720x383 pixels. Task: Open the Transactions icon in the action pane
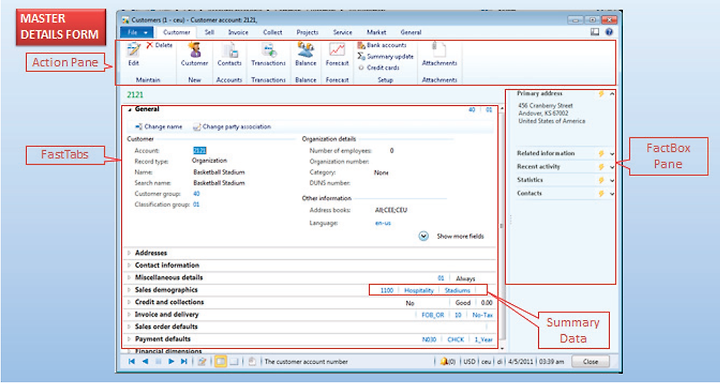click(268, 50)
